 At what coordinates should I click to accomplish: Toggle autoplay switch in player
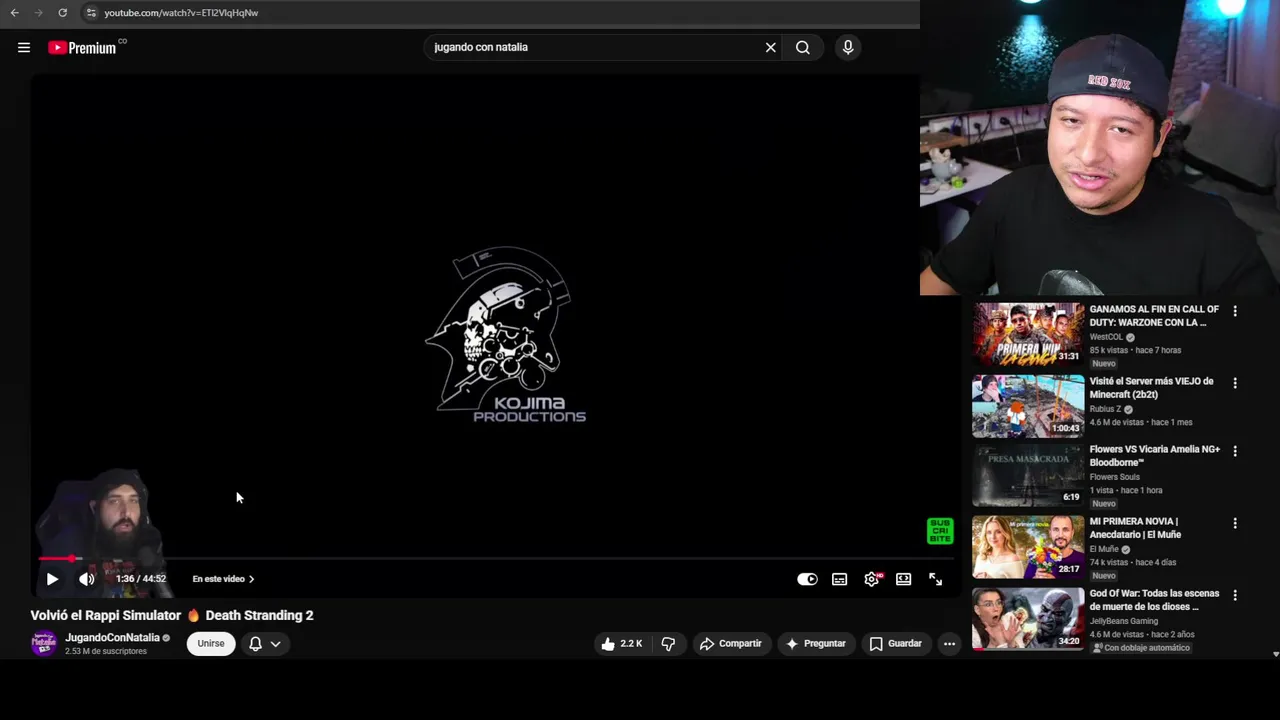[807, 579]
